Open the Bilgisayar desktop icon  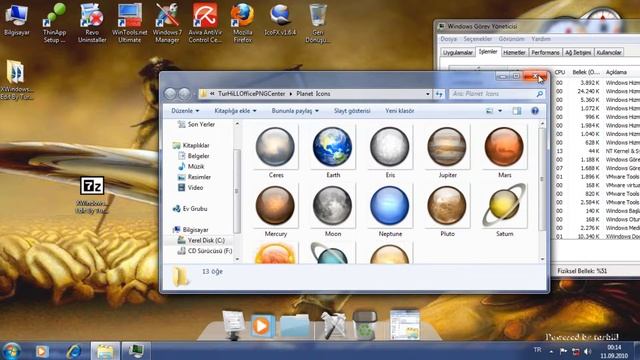[x=17, y=20]
